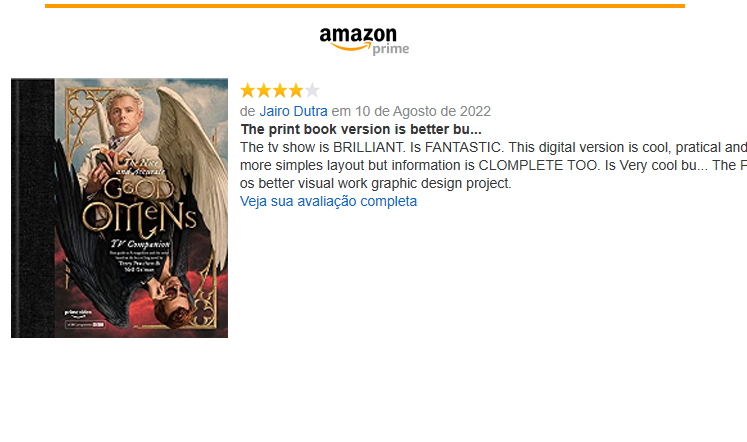Click the black spine of the book cover

point(32,208)
